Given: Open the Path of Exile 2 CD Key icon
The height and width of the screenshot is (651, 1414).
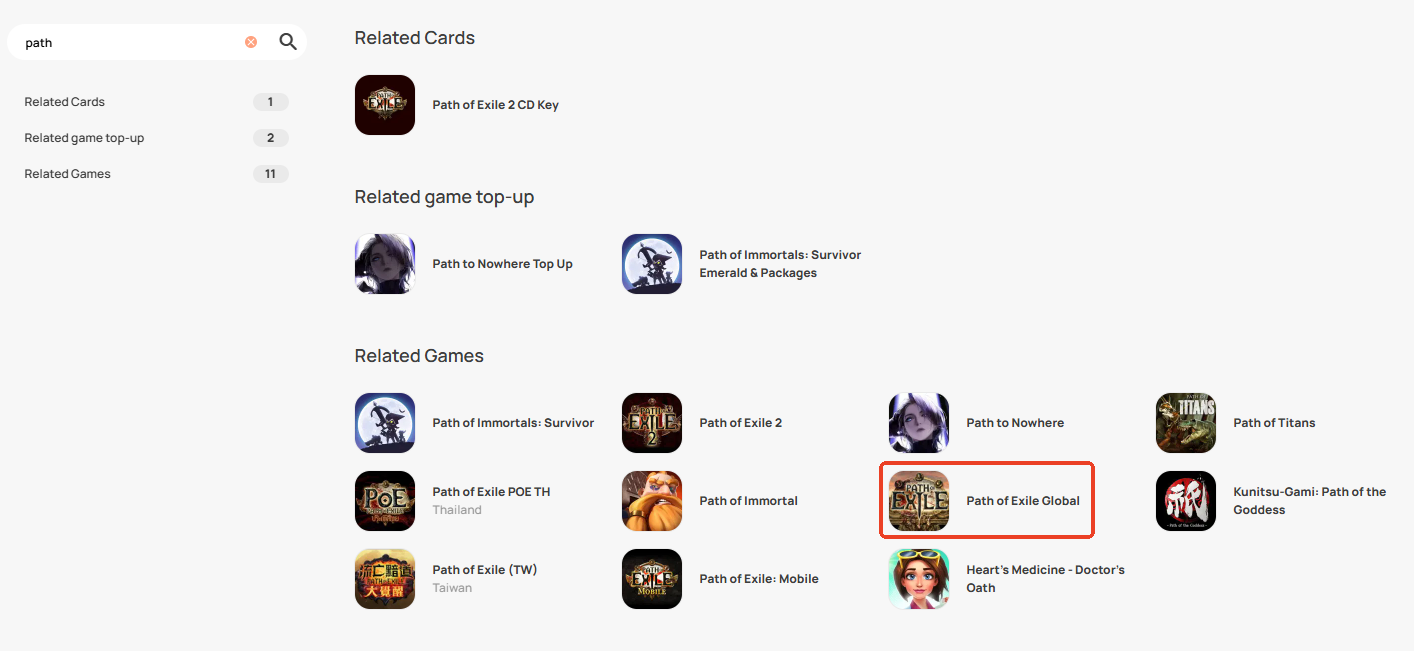Looking at the screenshot, I should pyautogui.click(x=385, y=105).
